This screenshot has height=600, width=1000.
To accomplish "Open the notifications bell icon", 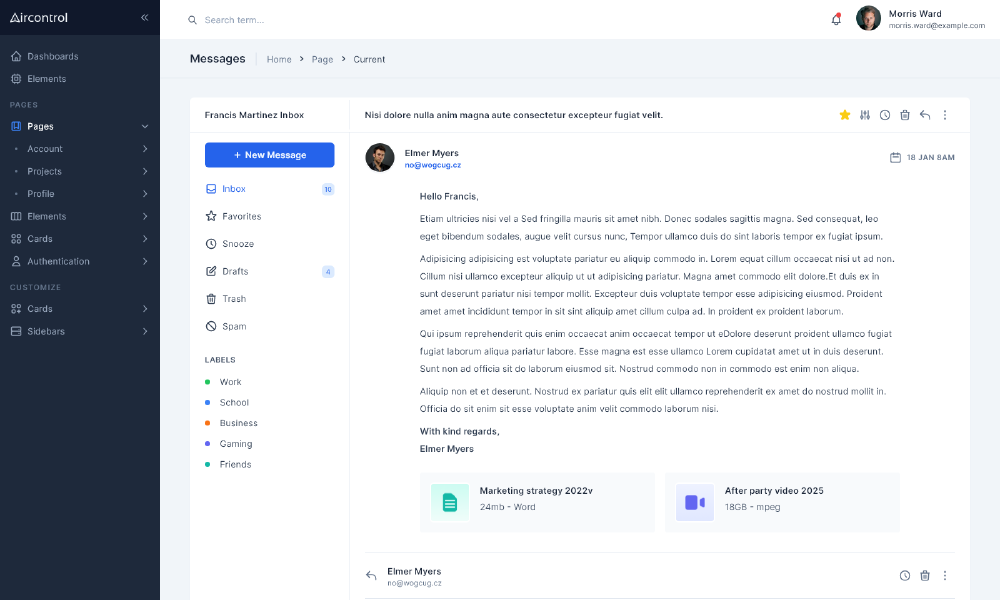I will click(x=836, y=19).
